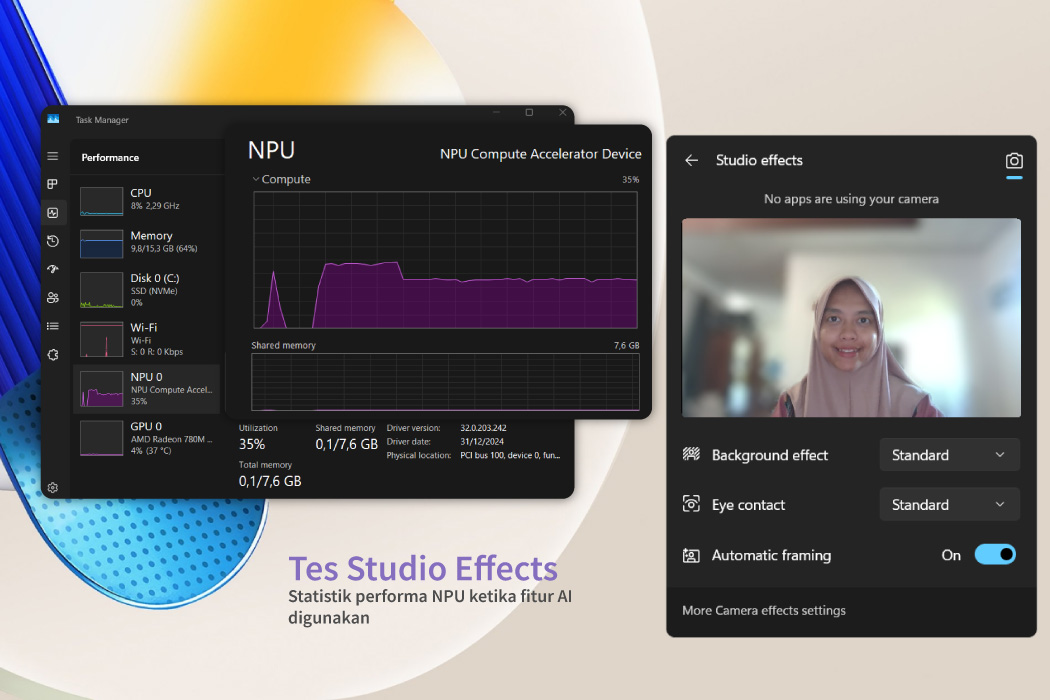Open Task Manager hamburger navigation menu
This screenshot has height=700, width=1050.
coord(53,156)
